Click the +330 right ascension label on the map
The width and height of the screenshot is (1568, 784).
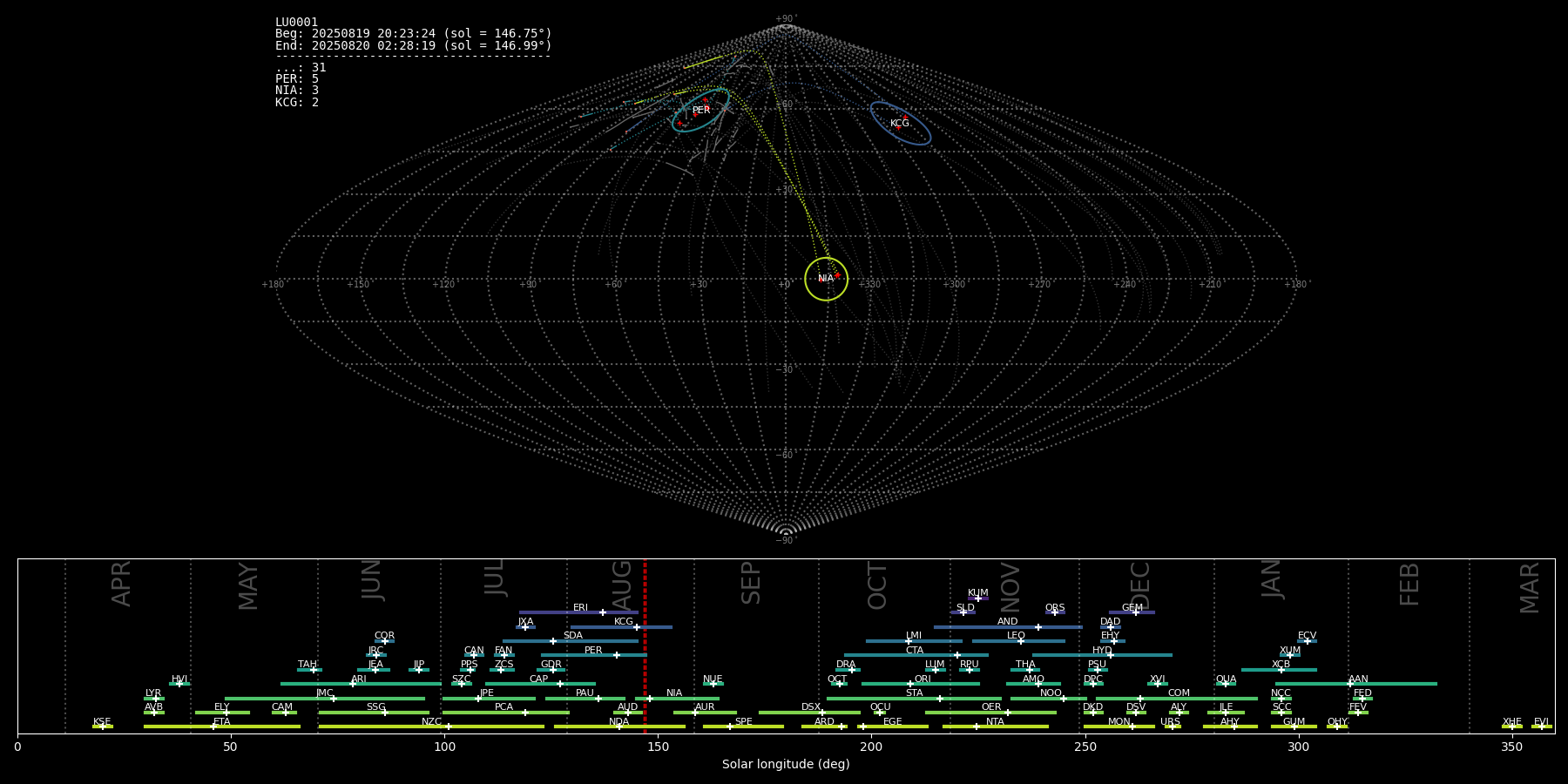click(x=869, y=284)
